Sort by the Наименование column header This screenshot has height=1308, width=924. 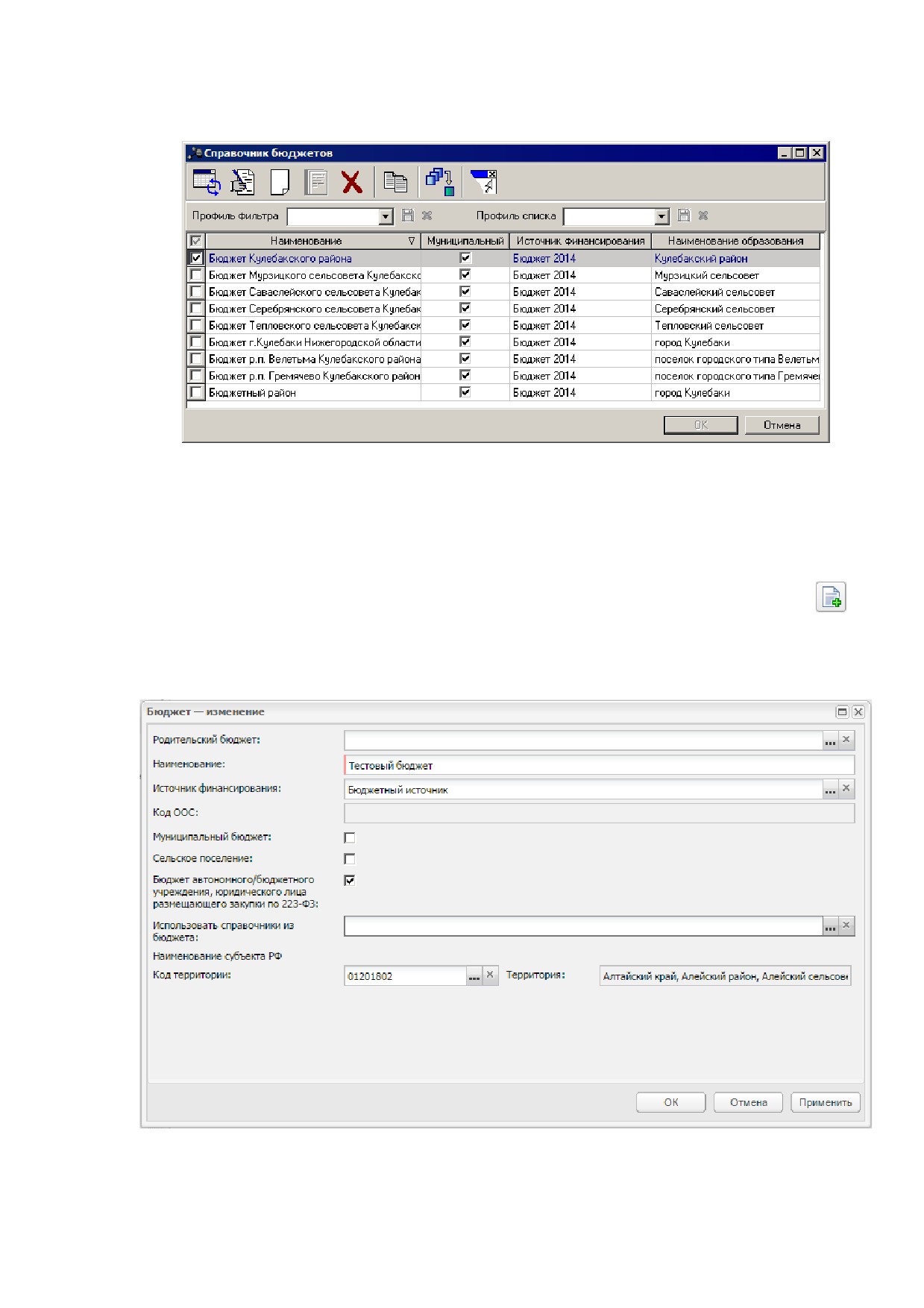point(313,241)
